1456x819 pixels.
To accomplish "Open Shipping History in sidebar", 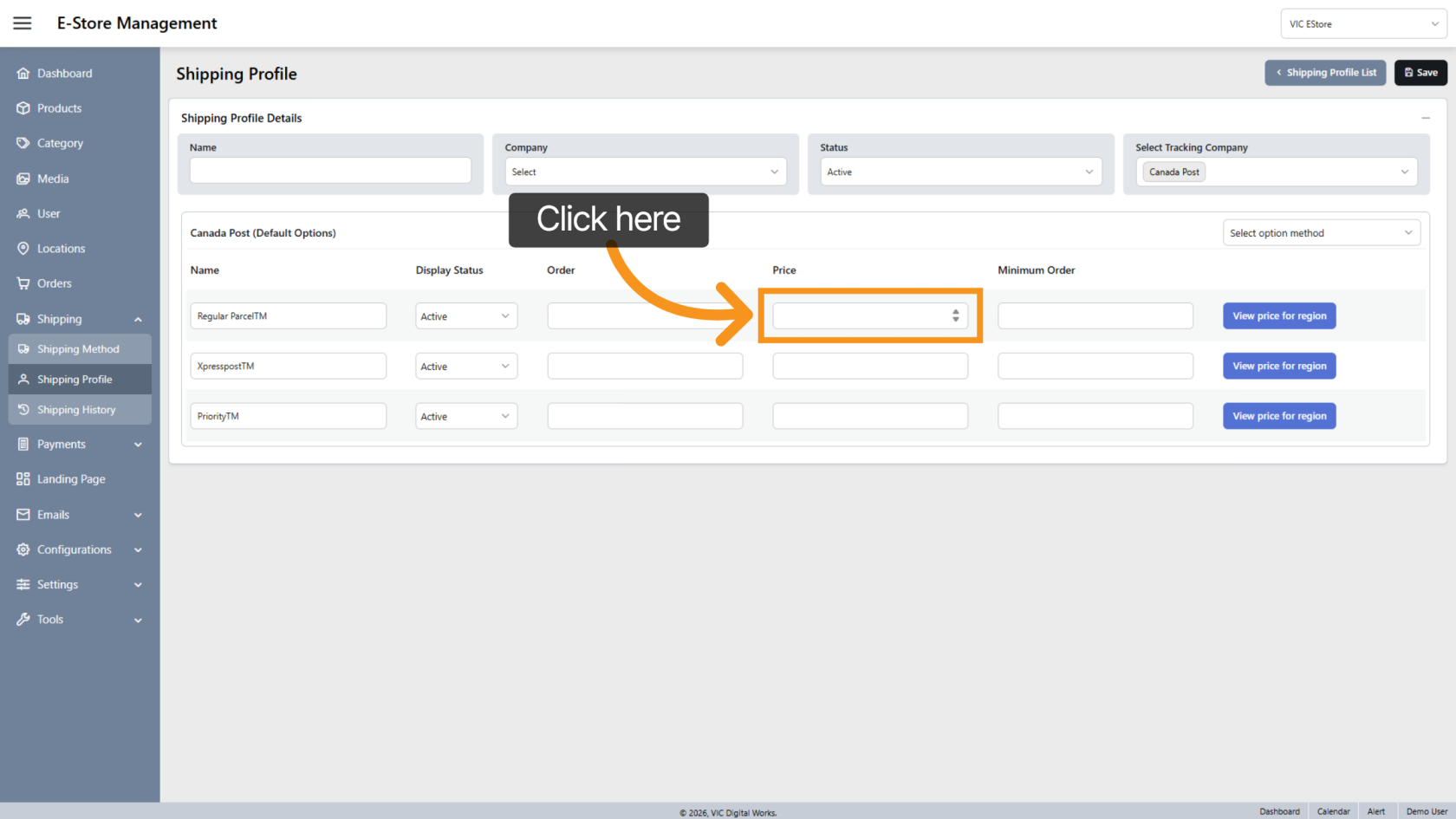I will click(x=76, y=410).
